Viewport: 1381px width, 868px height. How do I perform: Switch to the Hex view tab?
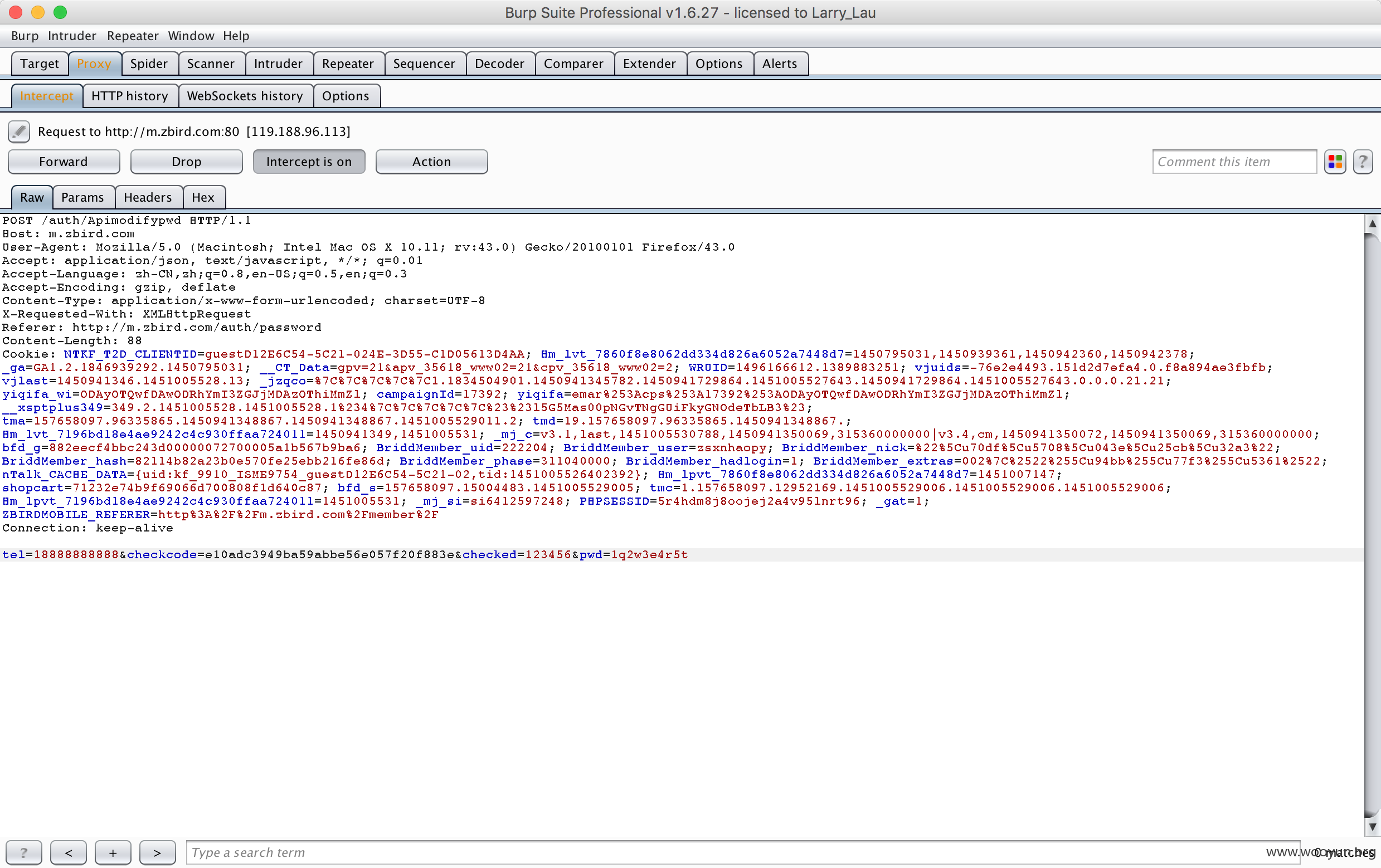[203, 197]
